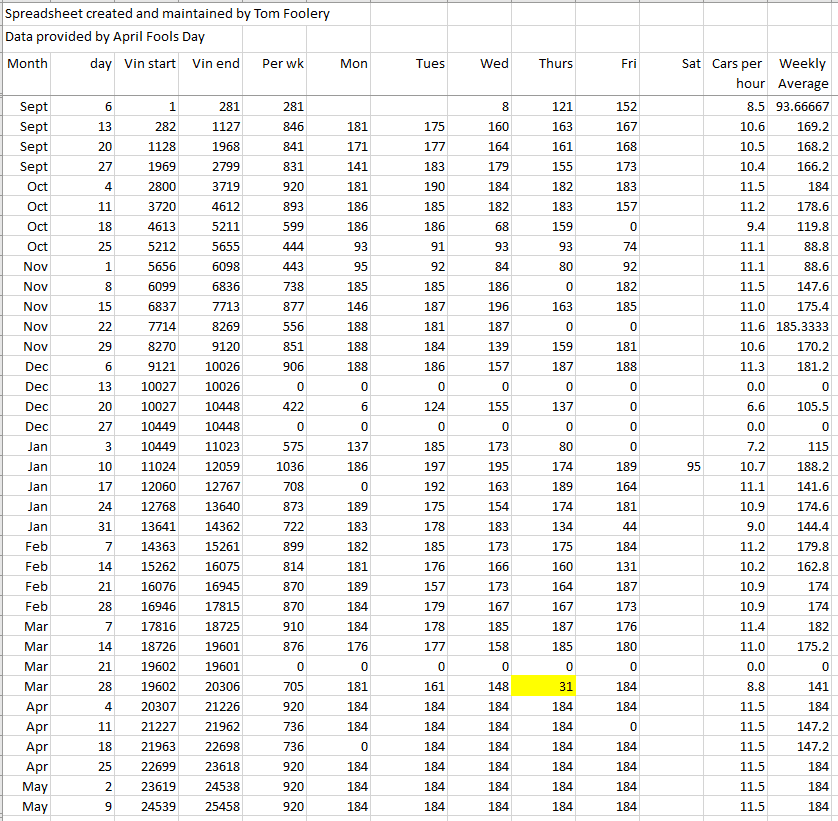Select the Tom Foolery title cell
Viewport: 838px width, 821px height.
pyautogui.click(x=167, y=14)
